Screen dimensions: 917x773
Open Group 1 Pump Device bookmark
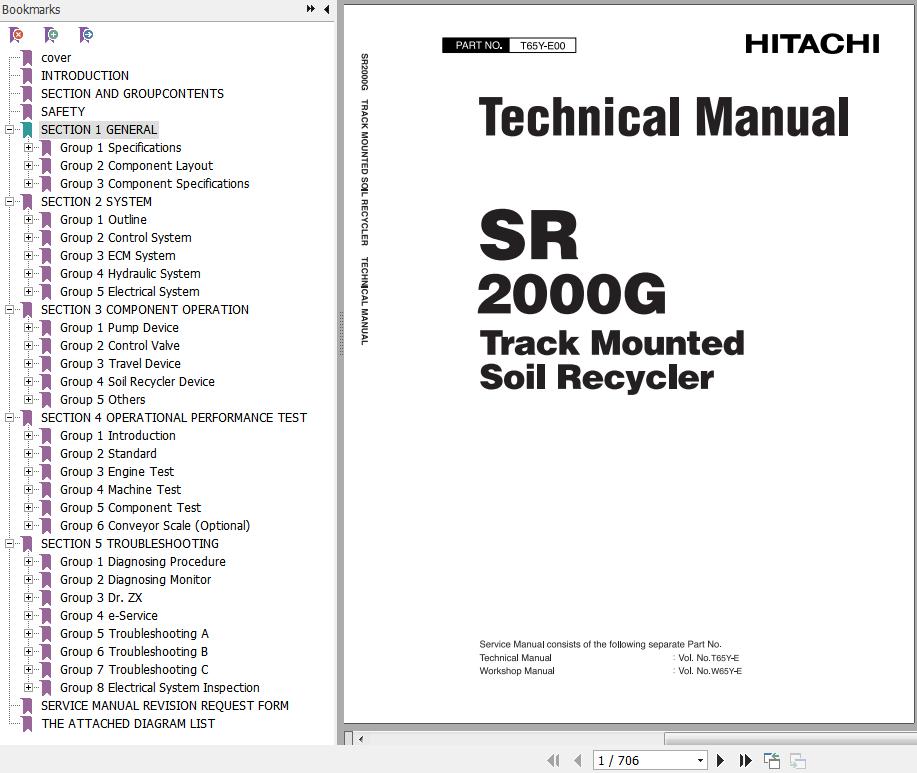(x=119, y=328)
